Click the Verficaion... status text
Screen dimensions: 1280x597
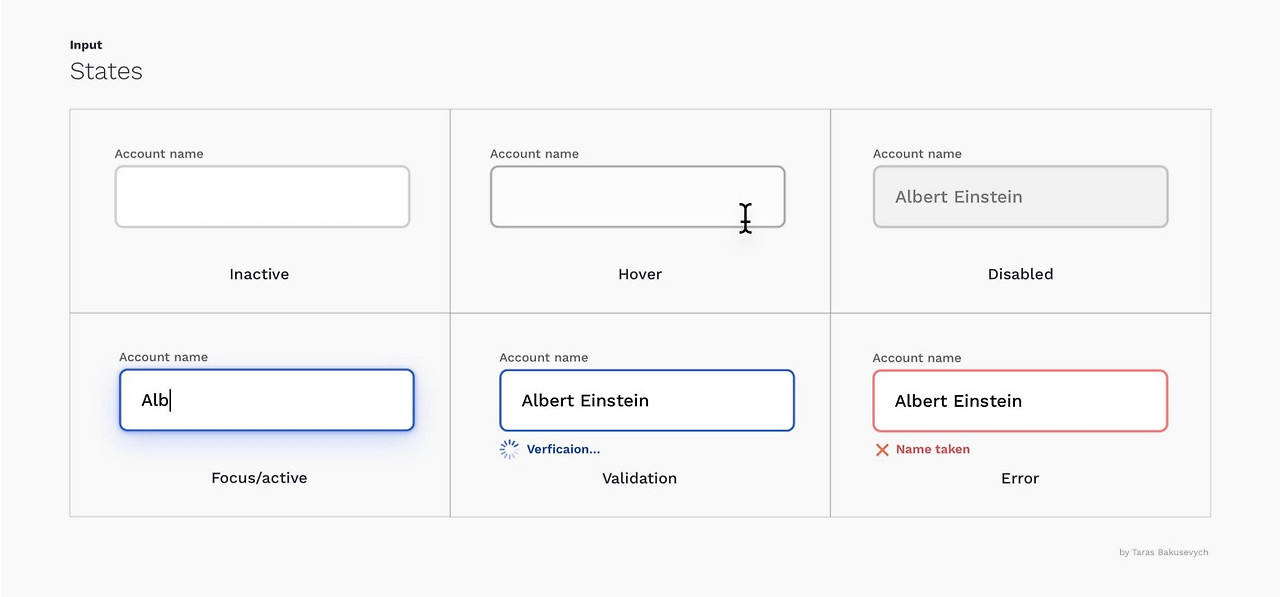(x=563, y=449)
